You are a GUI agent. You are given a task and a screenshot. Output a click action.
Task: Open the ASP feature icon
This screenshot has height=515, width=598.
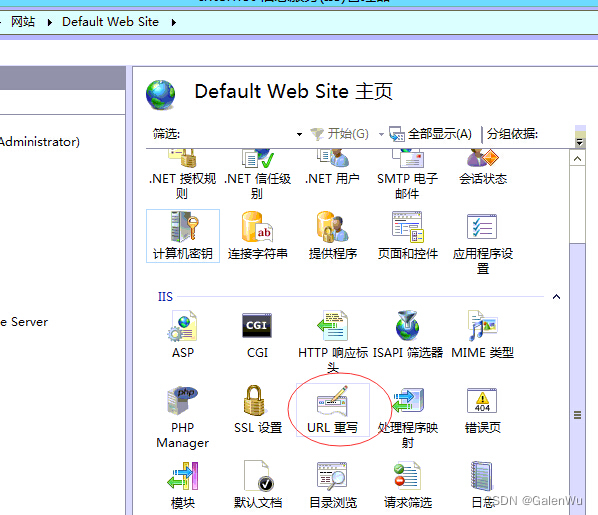click(x=183, y=334)
